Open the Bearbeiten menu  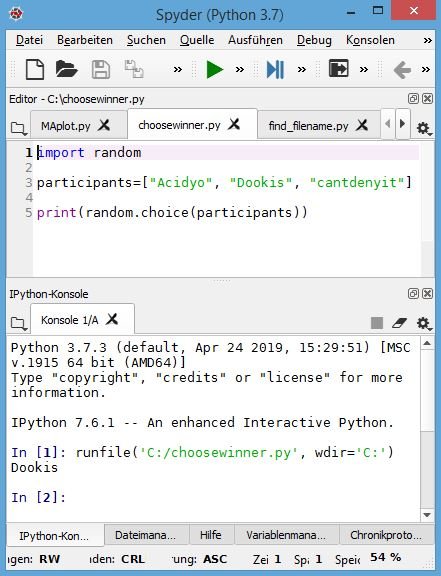coord(85,40)
